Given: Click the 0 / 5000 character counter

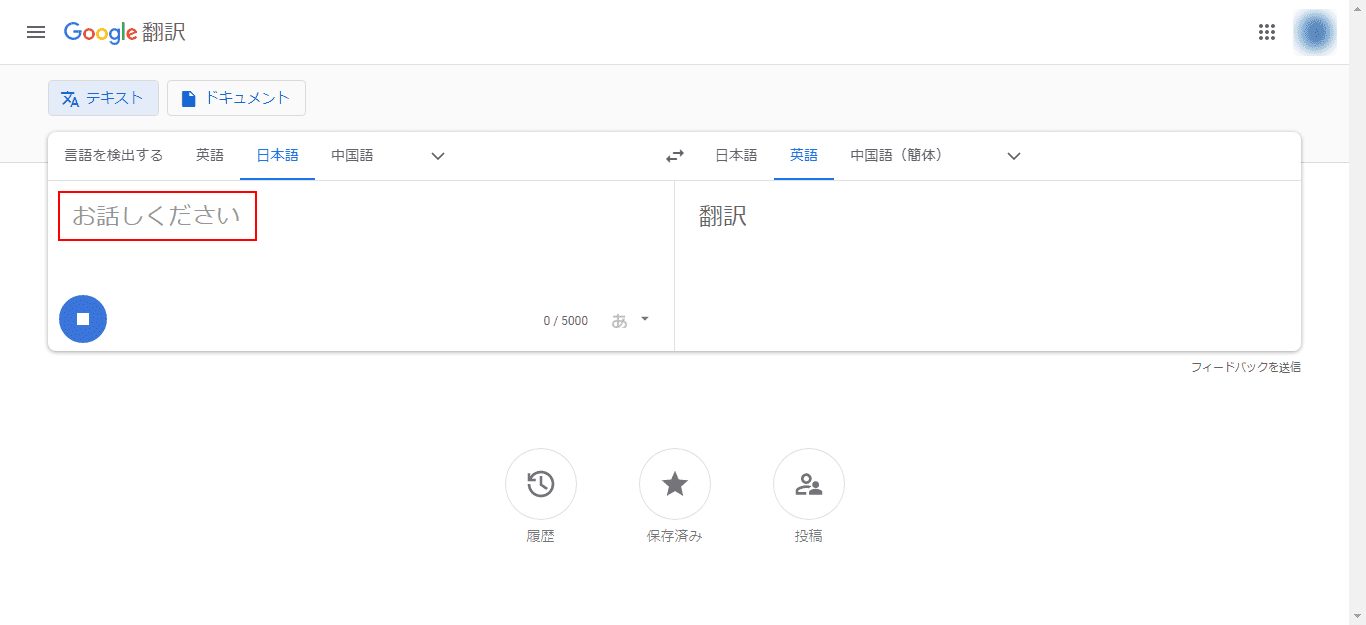Looking at the screenshot, I should (566, 321).
